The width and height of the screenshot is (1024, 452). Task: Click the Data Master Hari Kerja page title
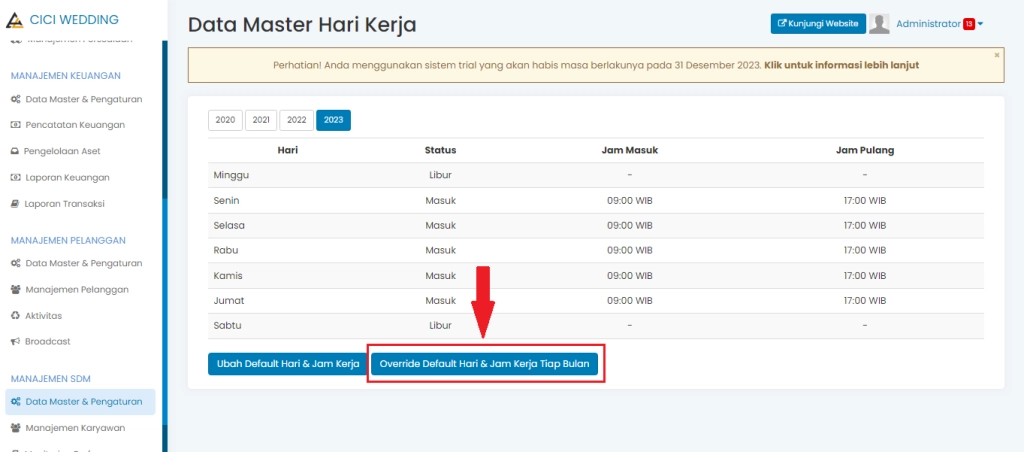302,25
